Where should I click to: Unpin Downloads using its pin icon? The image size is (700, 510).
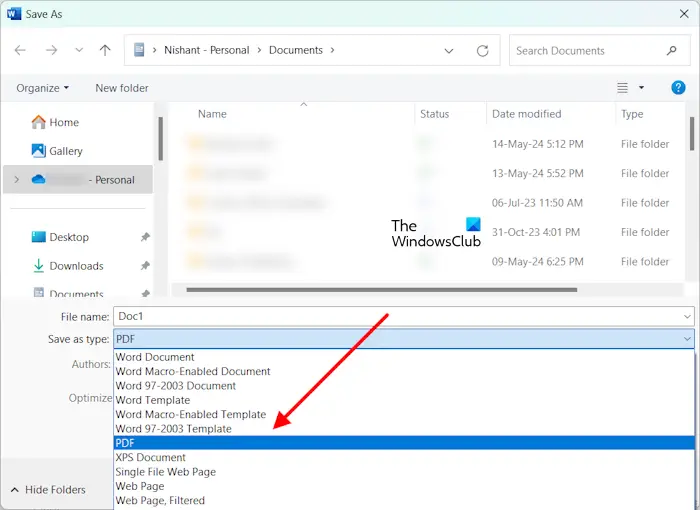tap(145, 266)
